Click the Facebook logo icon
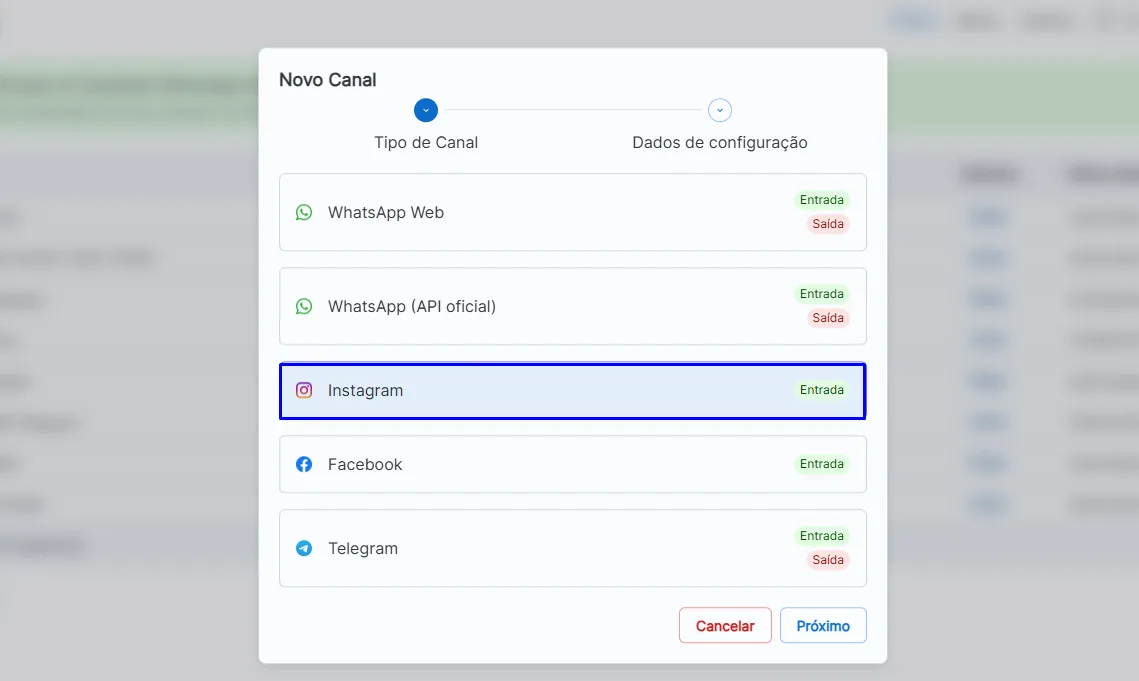 pos(304,464)
